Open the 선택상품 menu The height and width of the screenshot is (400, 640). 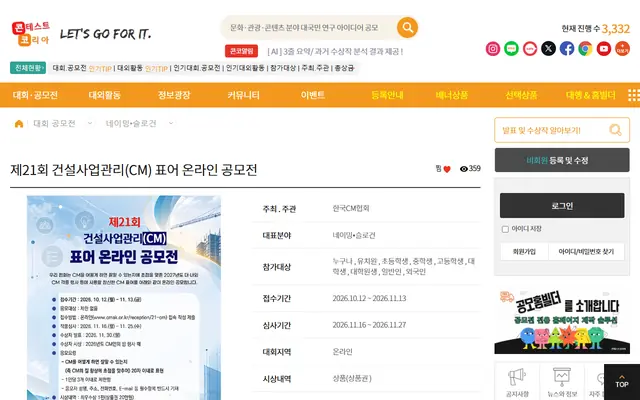tap(521, 95)
